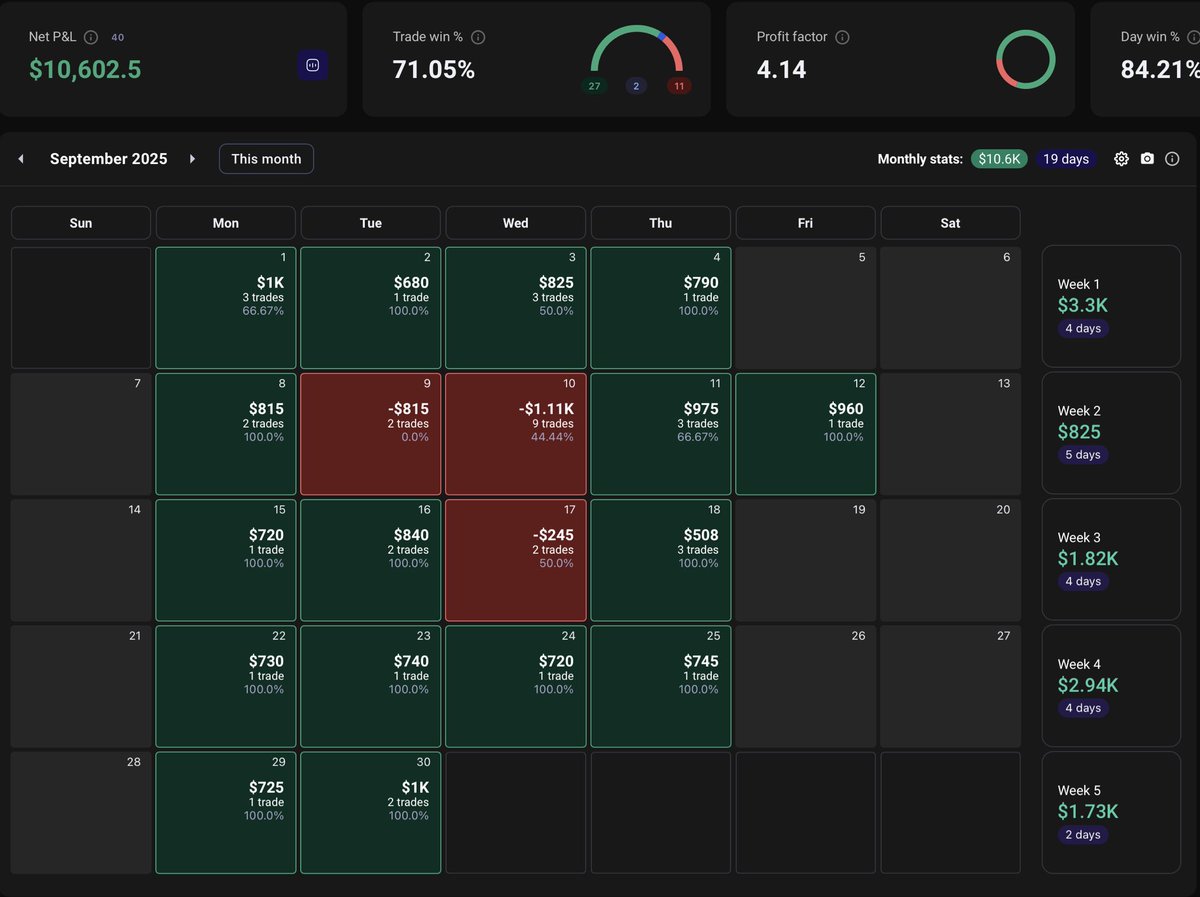This screenshot has width=1200, height=897.
Task: Click the This month button
Action: 266,158
